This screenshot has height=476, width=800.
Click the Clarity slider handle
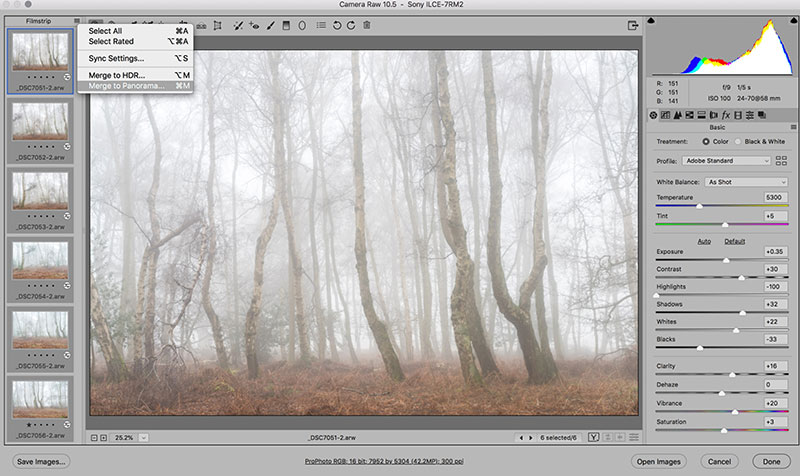(732, 374)
